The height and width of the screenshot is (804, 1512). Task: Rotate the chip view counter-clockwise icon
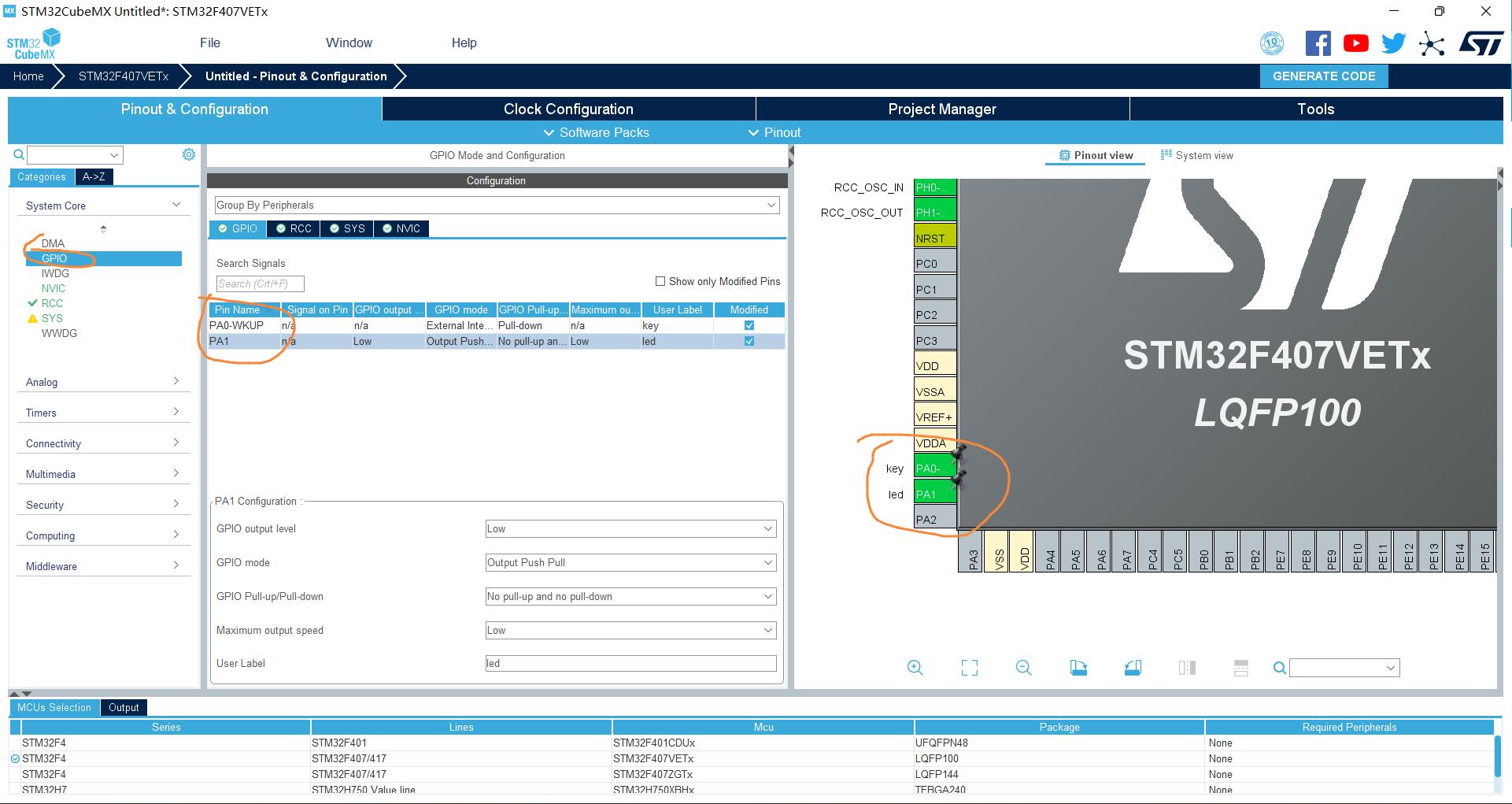(x=1133, y=668)
